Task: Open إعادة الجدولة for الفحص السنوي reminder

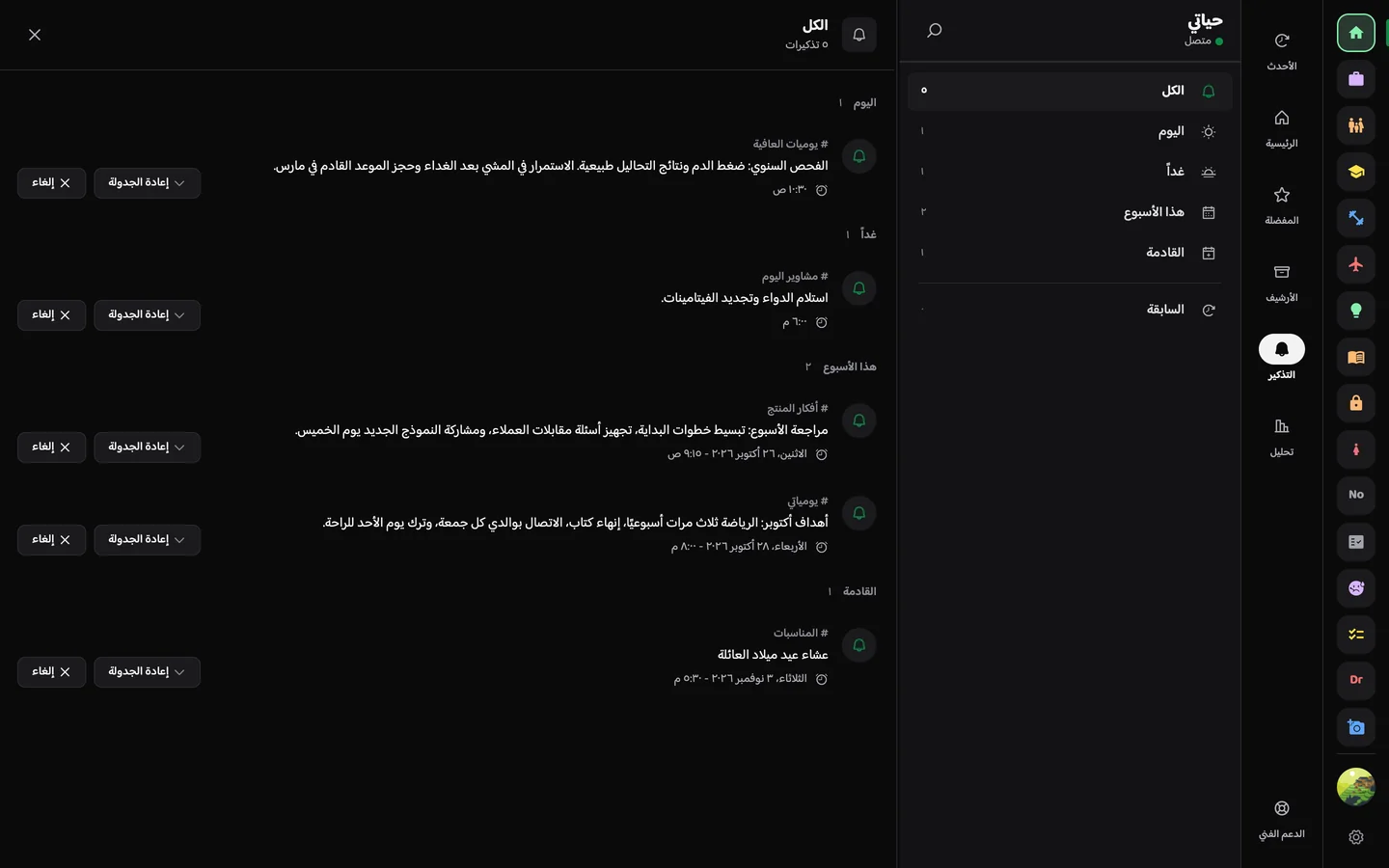Action: [x=148, y=183]
